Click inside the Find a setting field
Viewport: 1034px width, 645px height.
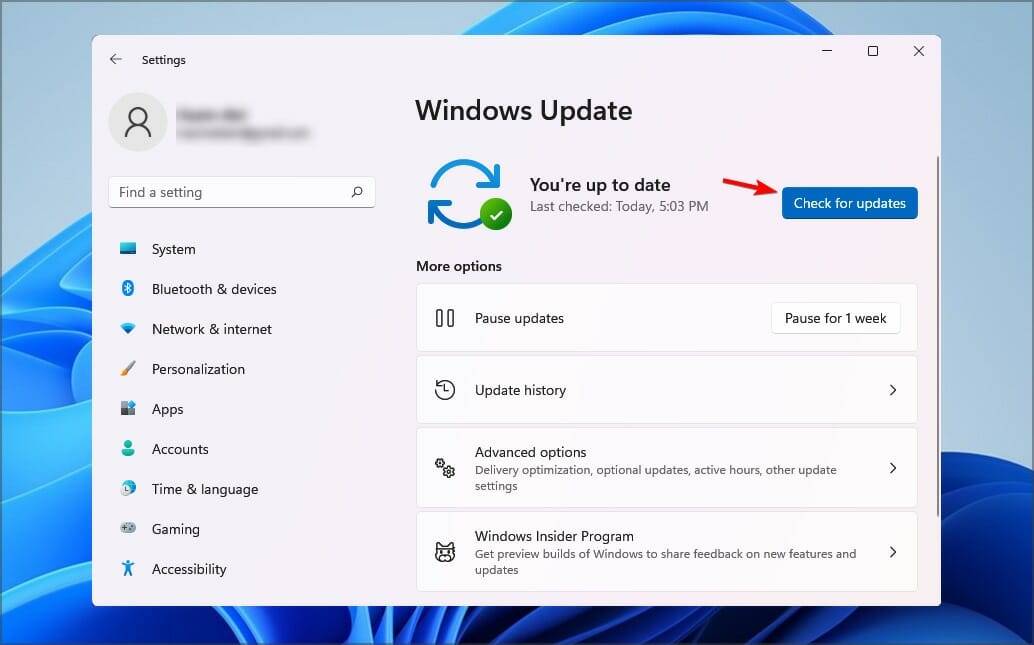(230, 192)
